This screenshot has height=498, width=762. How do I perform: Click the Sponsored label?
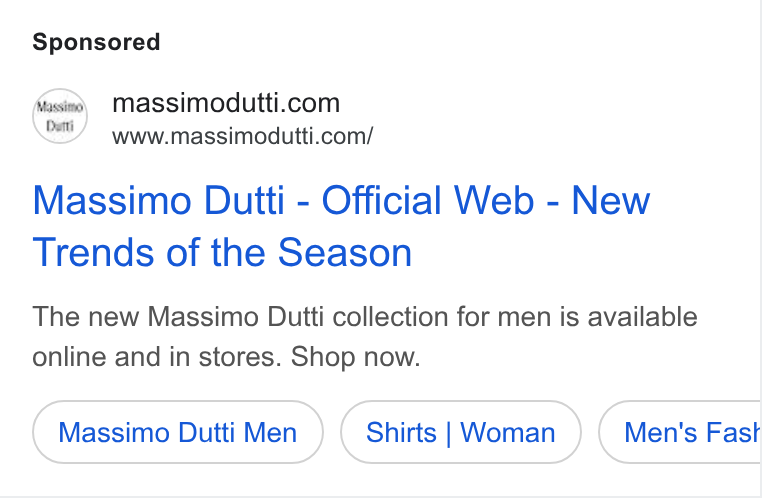tap(96, 42)
